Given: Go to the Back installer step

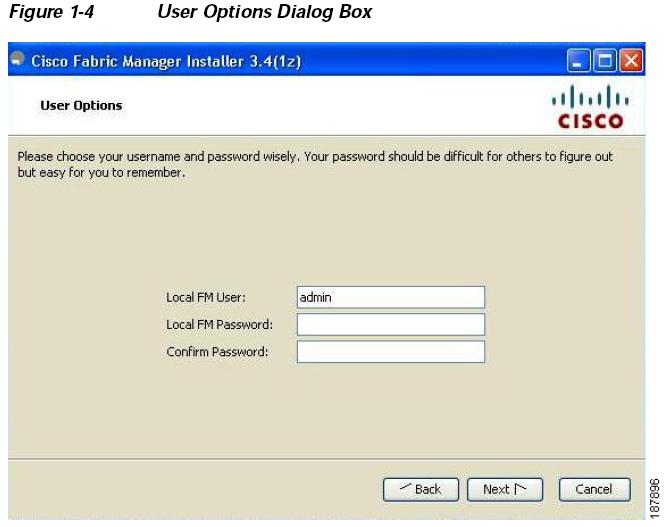Looking at the screenshot, I should 421,489.
